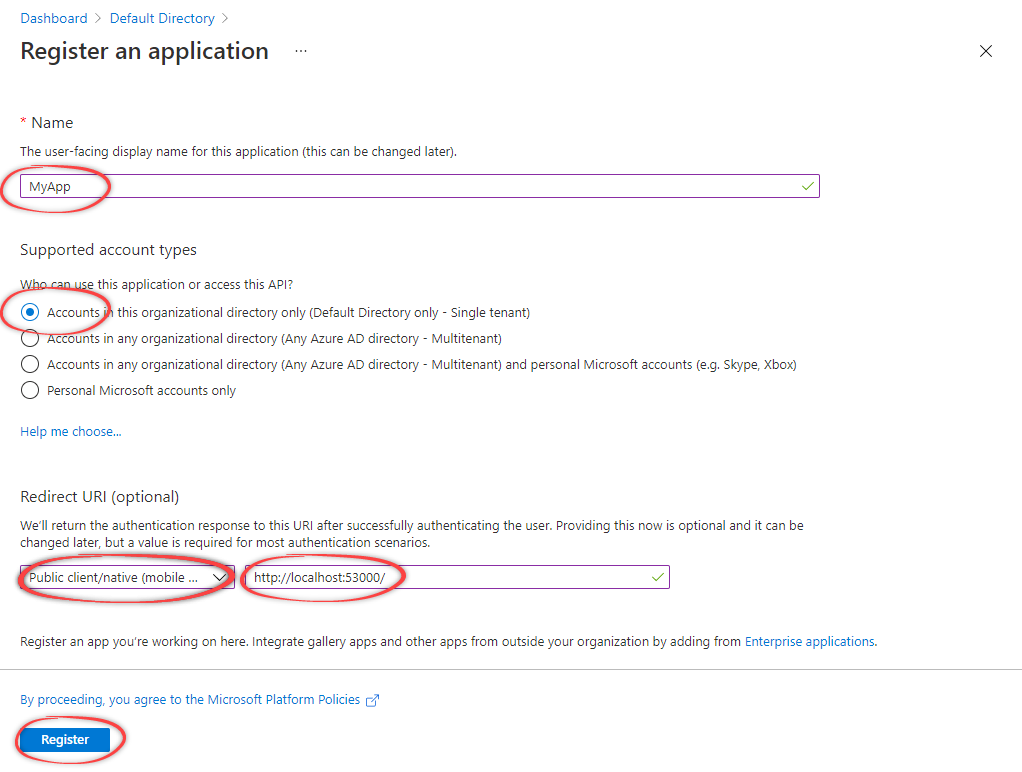Select Accounts in this organizational directory only
This screenshot has height=772, width=1022.
[x=30, y=311]
